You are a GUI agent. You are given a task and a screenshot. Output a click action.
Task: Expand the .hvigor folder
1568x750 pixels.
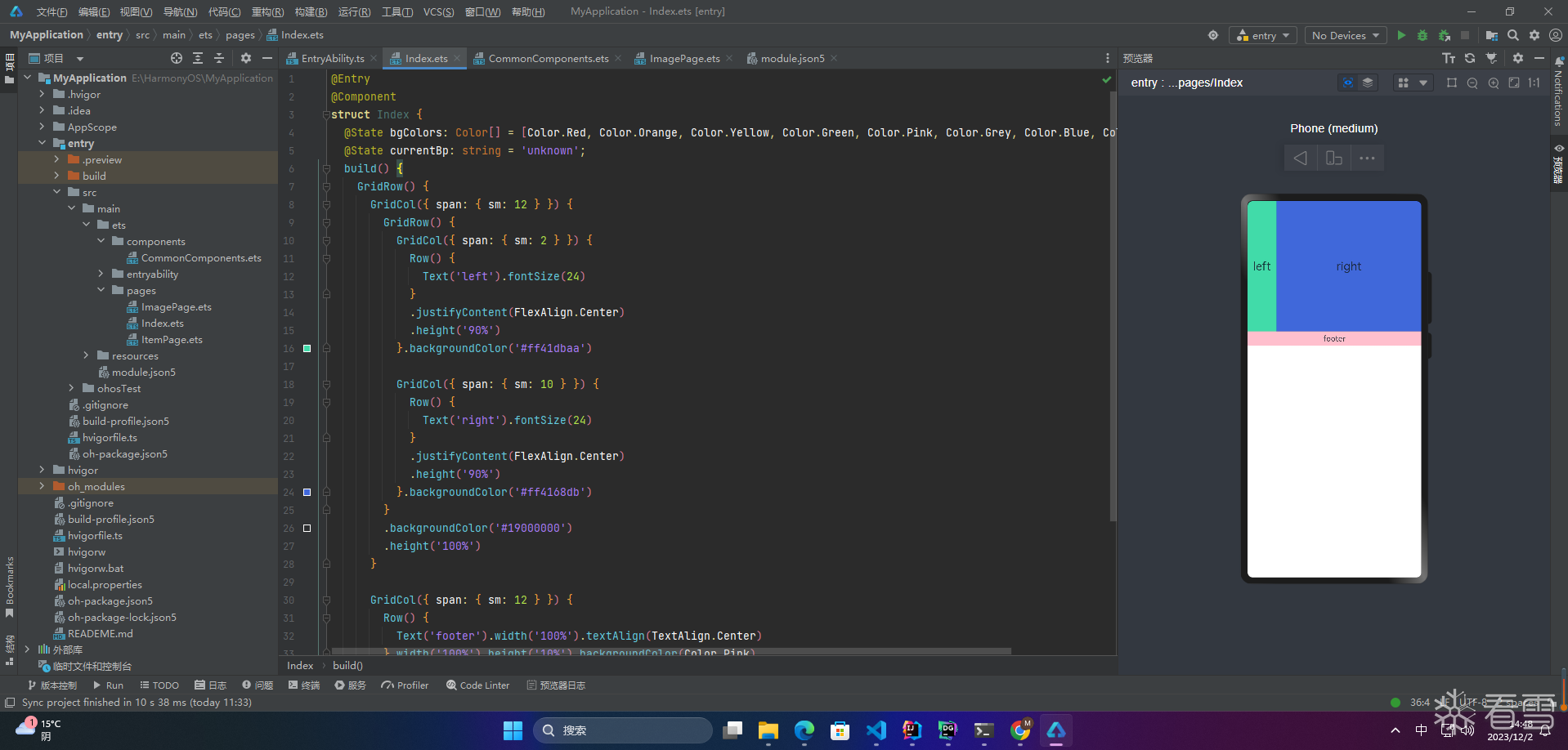[43, 94]
